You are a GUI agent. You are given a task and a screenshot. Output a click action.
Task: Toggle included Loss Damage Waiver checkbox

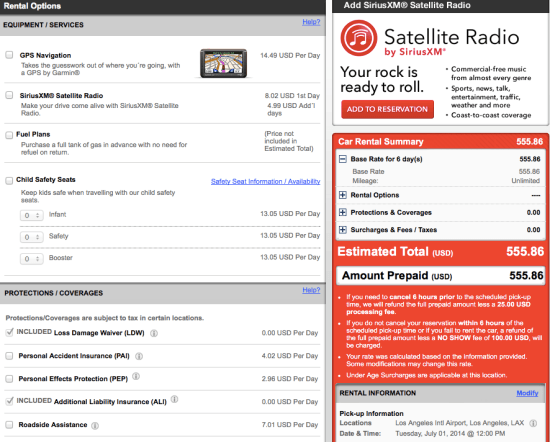[9, 332]
